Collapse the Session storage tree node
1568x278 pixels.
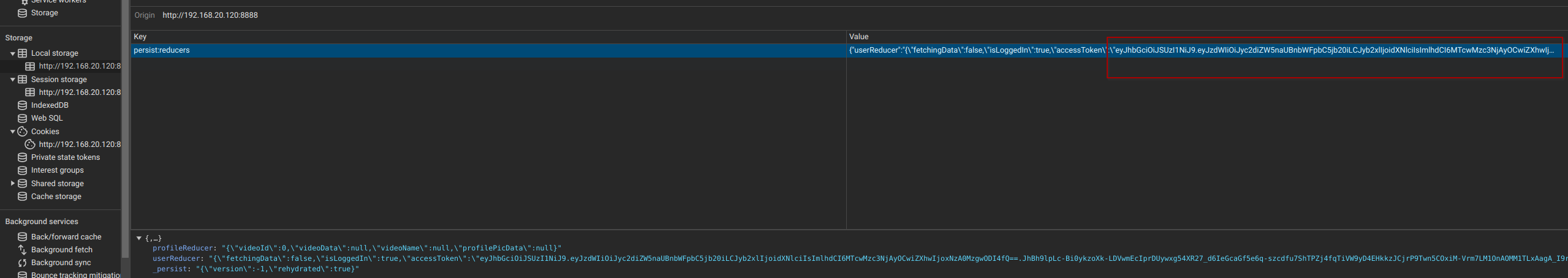tap(12, 80)
